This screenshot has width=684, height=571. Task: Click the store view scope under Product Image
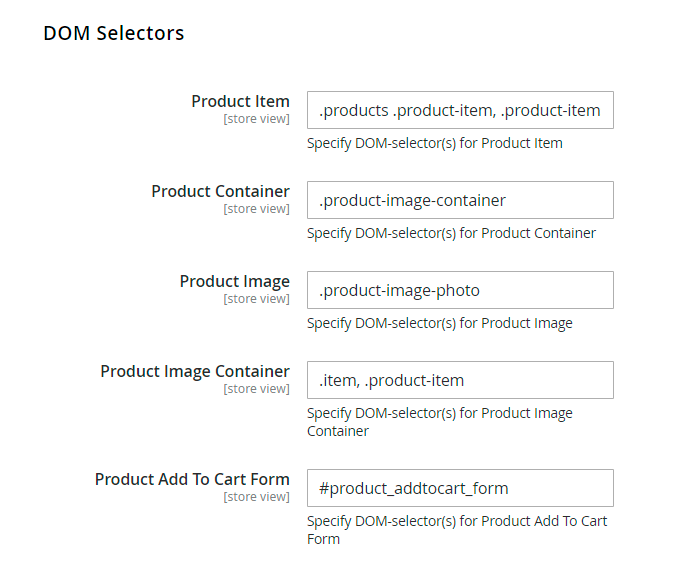pyautogui.click(x=256, y=299)
